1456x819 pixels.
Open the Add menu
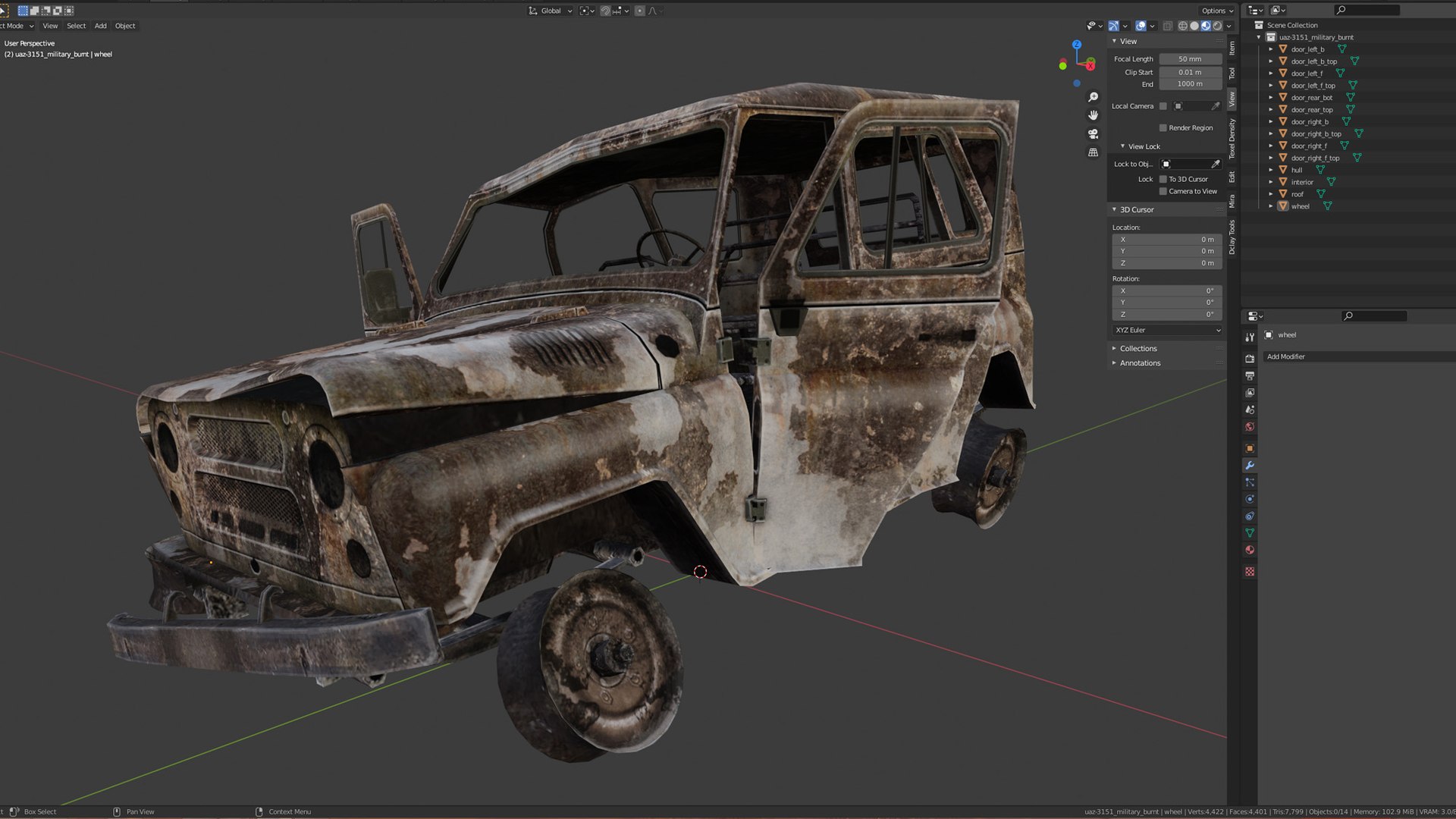pyautogui.click(x=100, y=26)
